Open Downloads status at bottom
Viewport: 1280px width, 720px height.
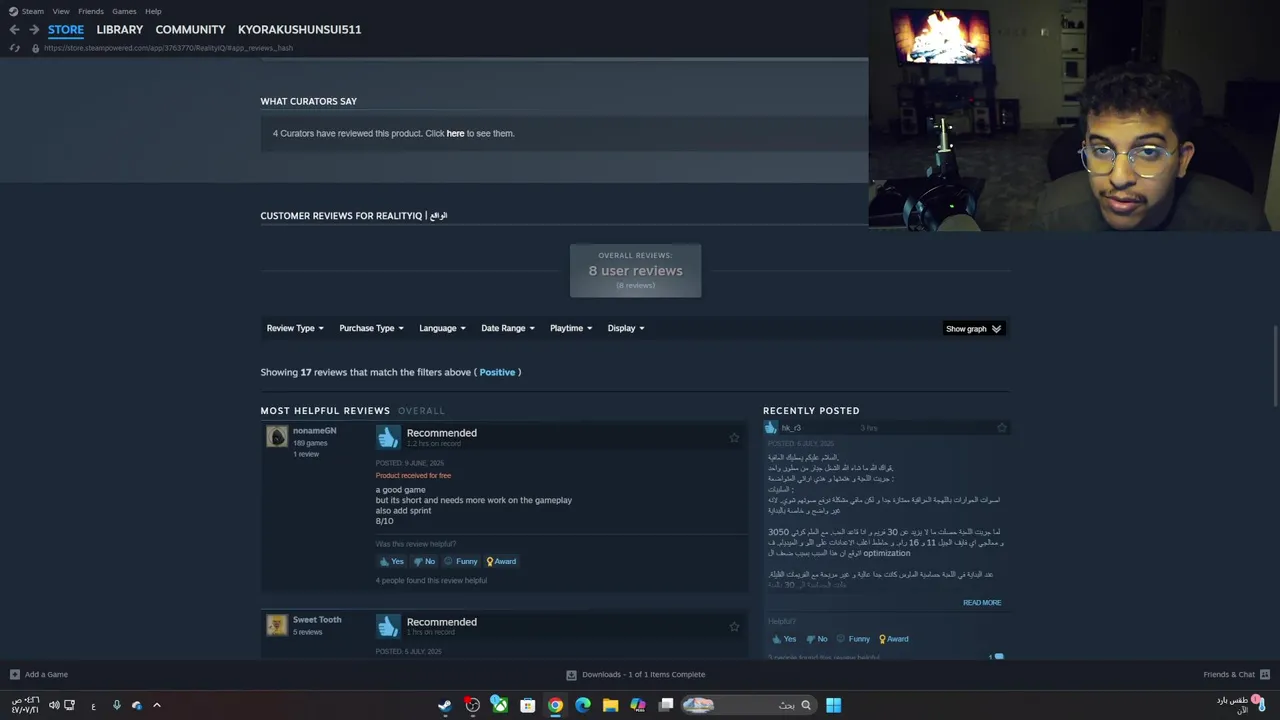[636, 674]
